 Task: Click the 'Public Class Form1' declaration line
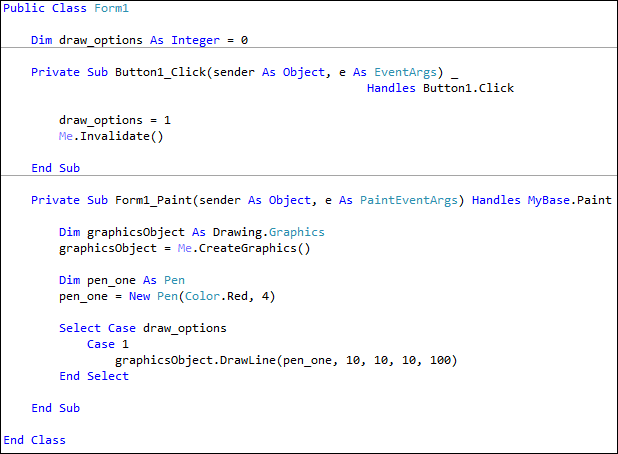[67, 8]
